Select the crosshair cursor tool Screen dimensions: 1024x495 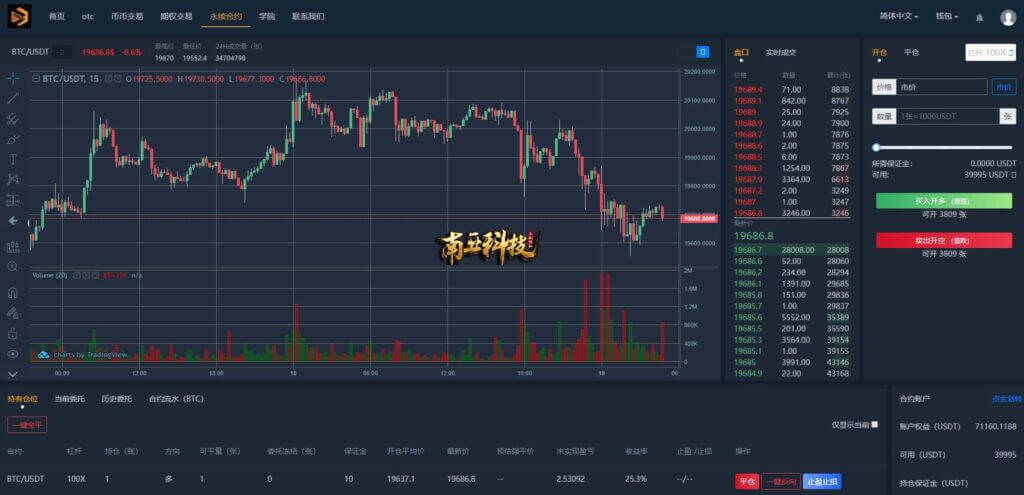(12, 78)
